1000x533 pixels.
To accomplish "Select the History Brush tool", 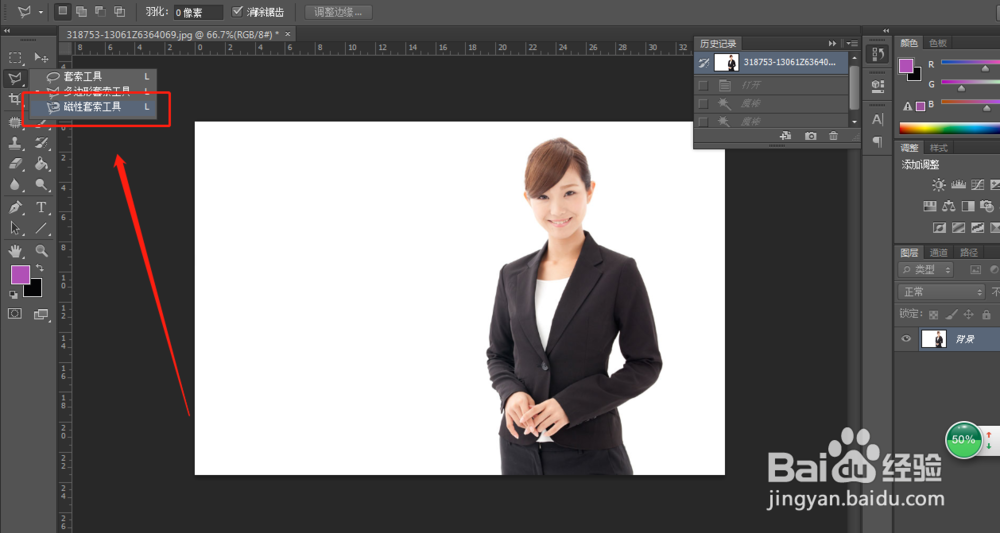I will tap(41, 143).
